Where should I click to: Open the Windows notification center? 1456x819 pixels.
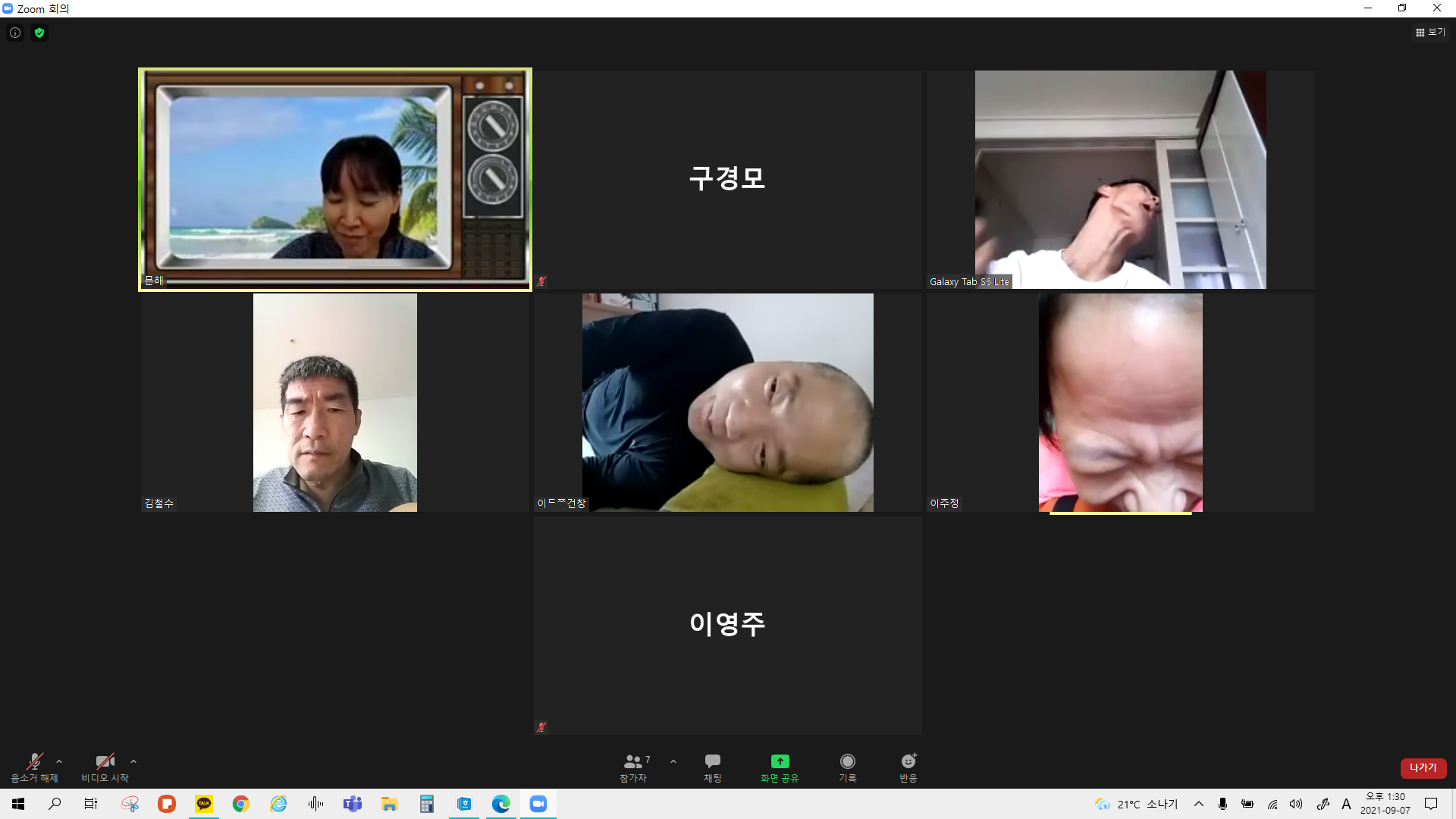point(1432,804)
